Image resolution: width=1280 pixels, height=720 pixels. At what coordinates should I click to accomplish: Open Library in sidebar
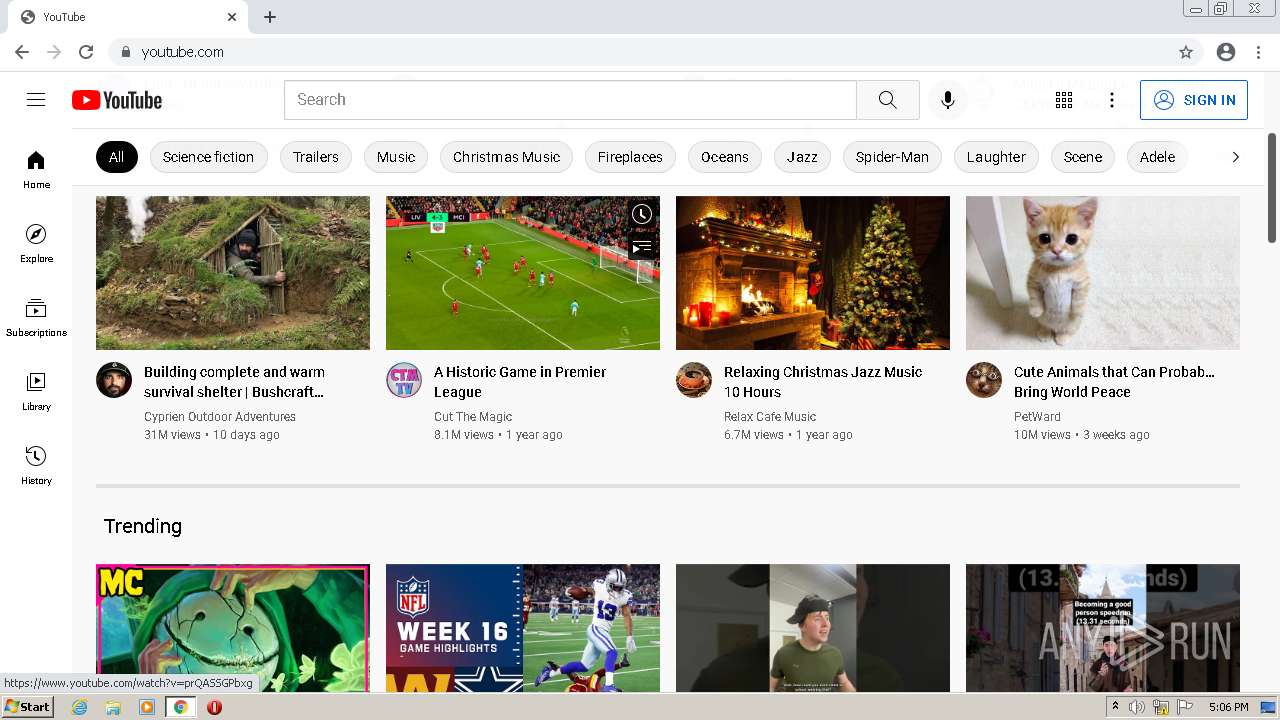[36, 392]
